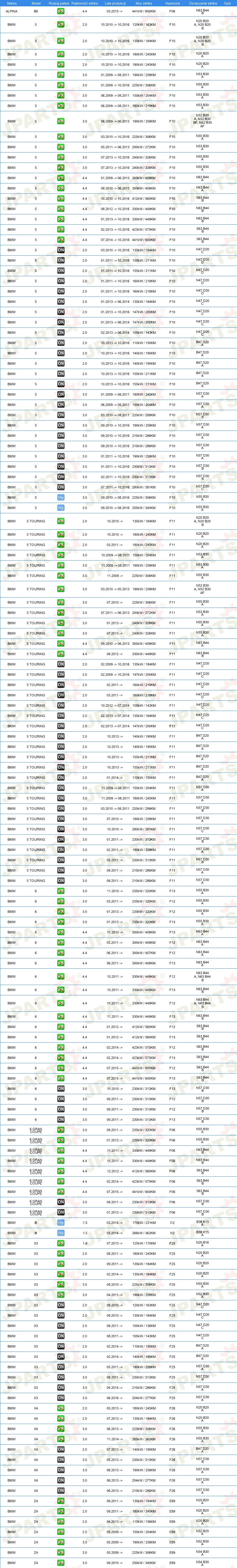Click the Pojemność silnika column header
237x1568 pixels.
(85, 3)
